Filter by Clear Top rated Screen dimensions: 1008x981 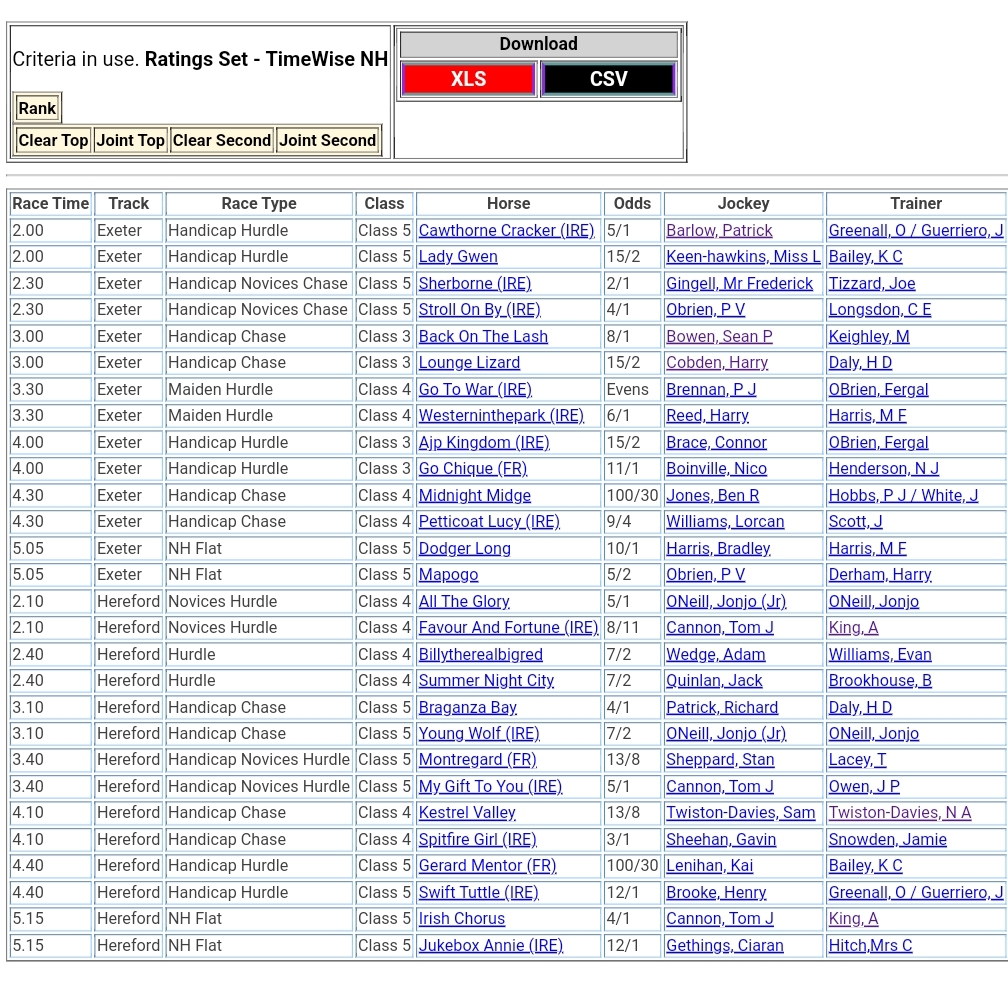click(53, 140)
